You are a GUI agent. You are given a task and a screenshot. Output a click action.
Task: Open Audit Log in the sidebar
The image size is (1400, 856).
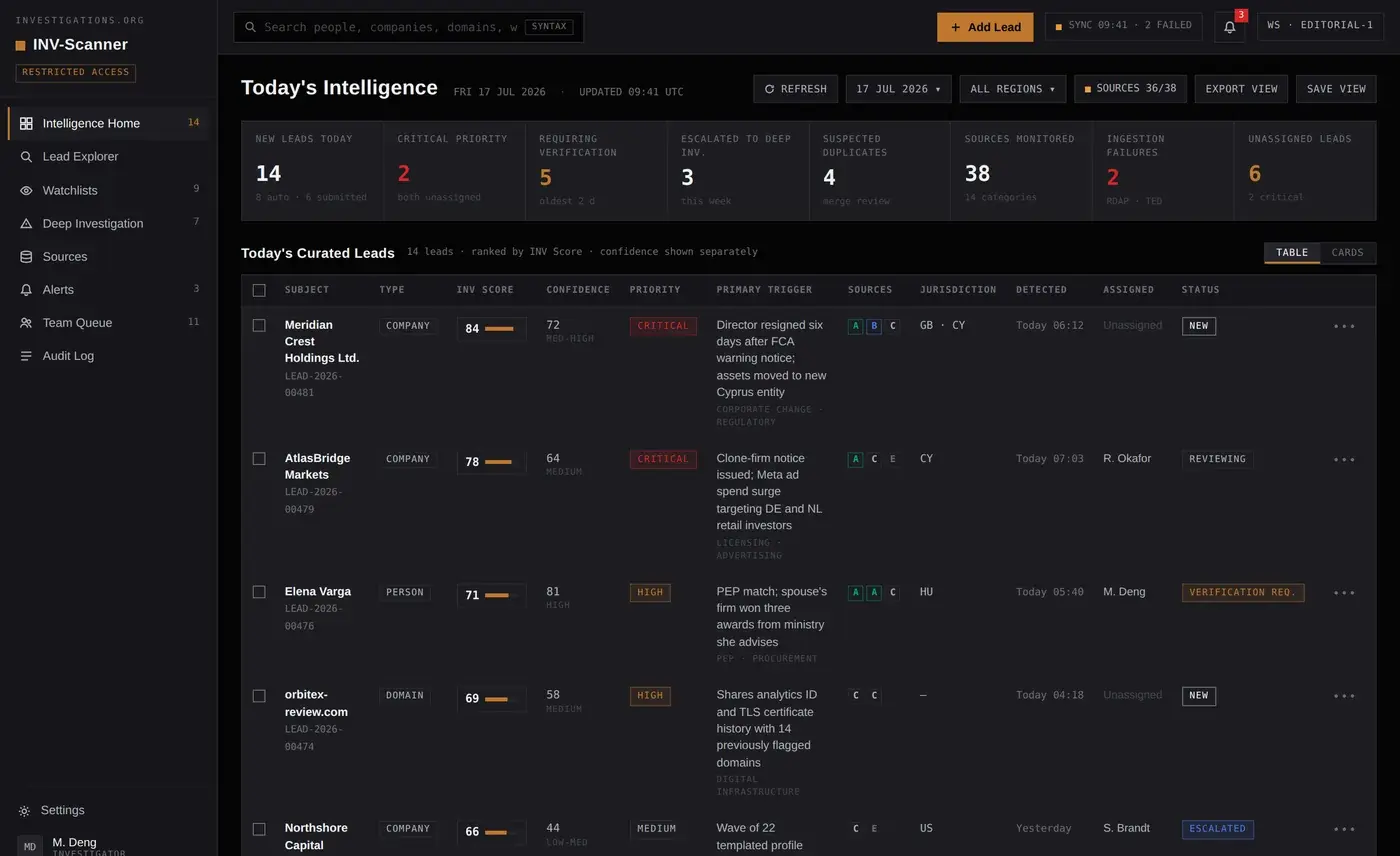click(108, 356)
